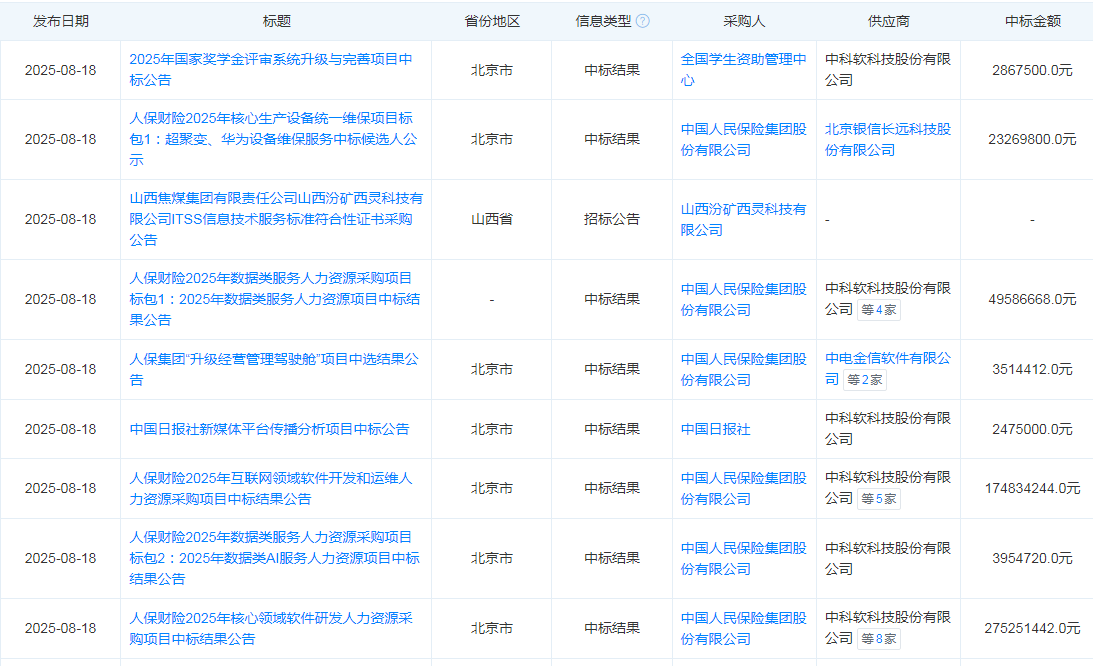
Task: Click 北京市 in the 全国学生资助管理中心 row
Action: pos(491,70)
